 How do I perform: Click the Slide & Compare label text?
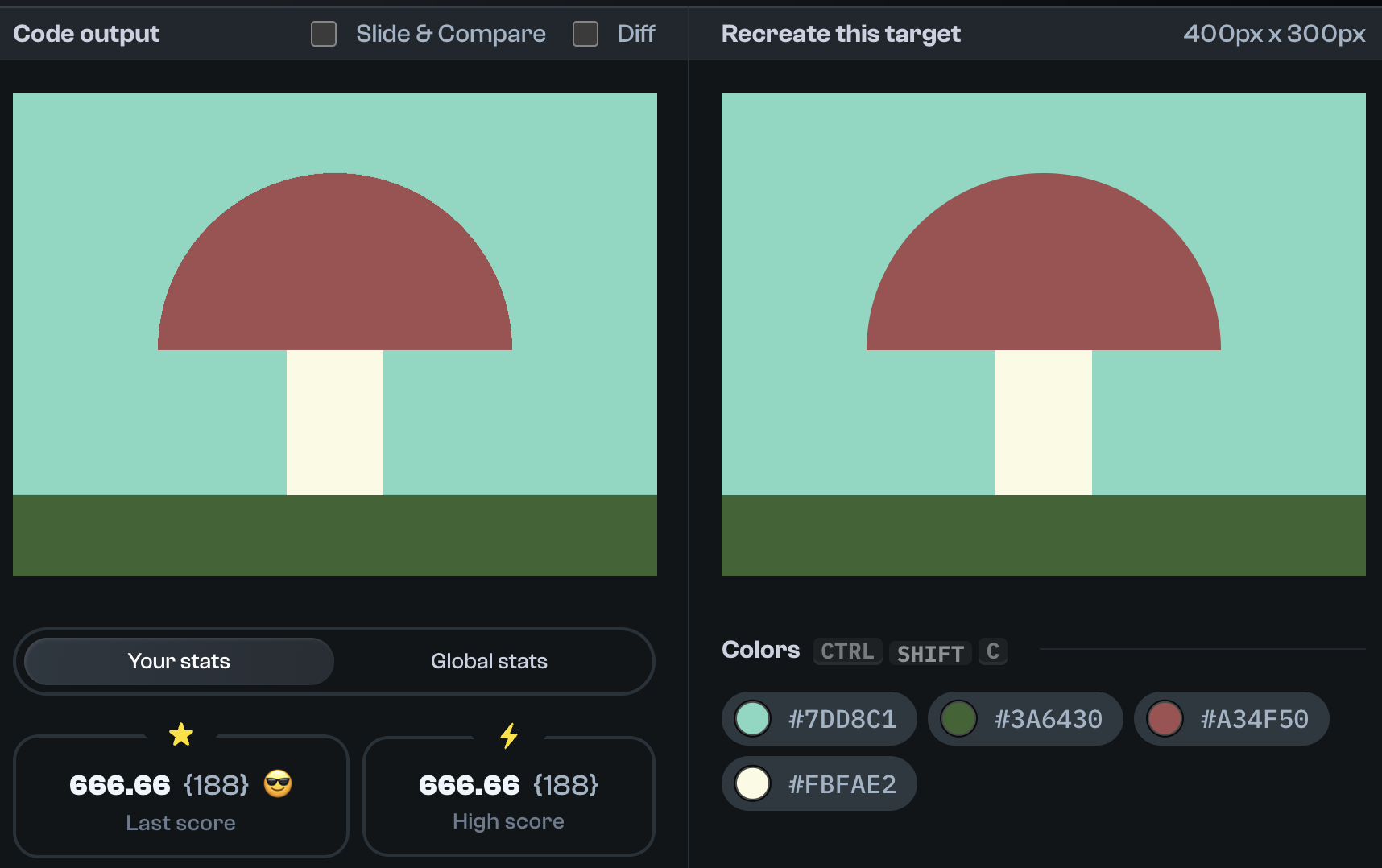[x=451, y=34]
